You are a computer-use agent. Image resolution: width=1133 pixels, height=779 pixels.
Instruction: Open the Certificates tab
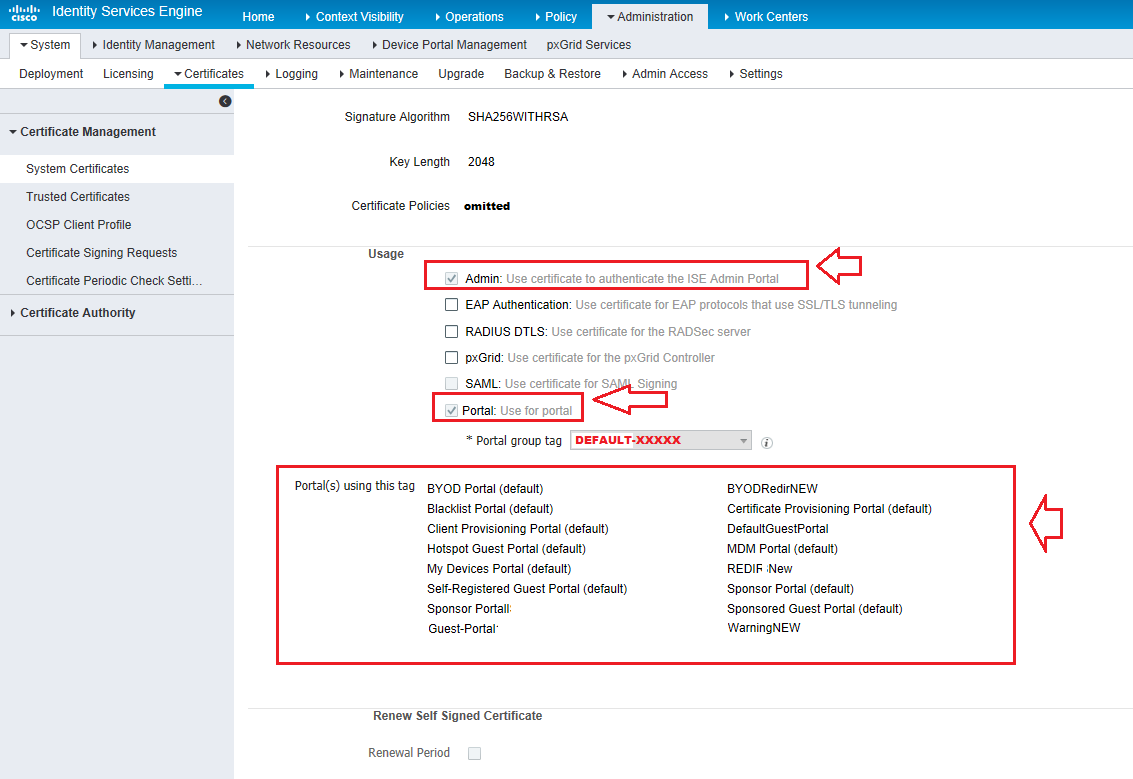coord(209,74)
